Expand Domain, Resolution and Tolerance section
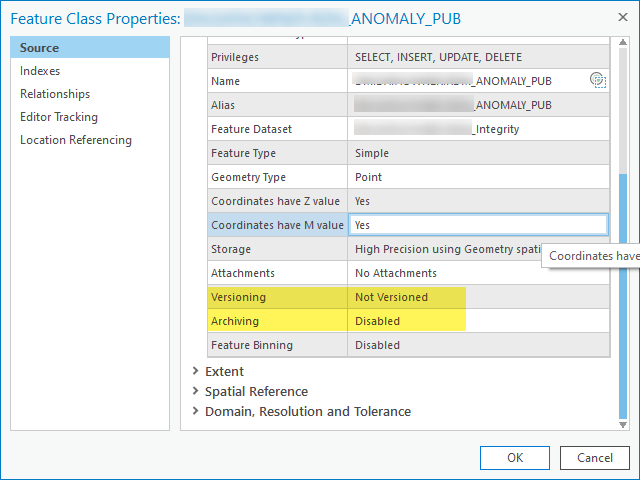This screenshot has height=480, width=640. [x=194, y=412]
